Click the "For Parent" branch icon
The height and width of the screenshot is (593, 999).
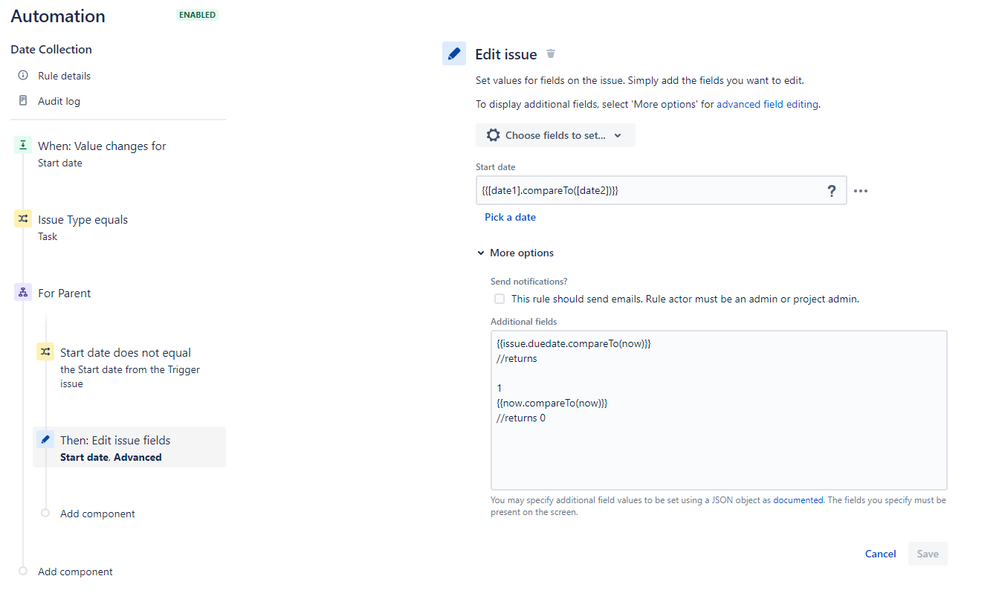coord(22,292)
